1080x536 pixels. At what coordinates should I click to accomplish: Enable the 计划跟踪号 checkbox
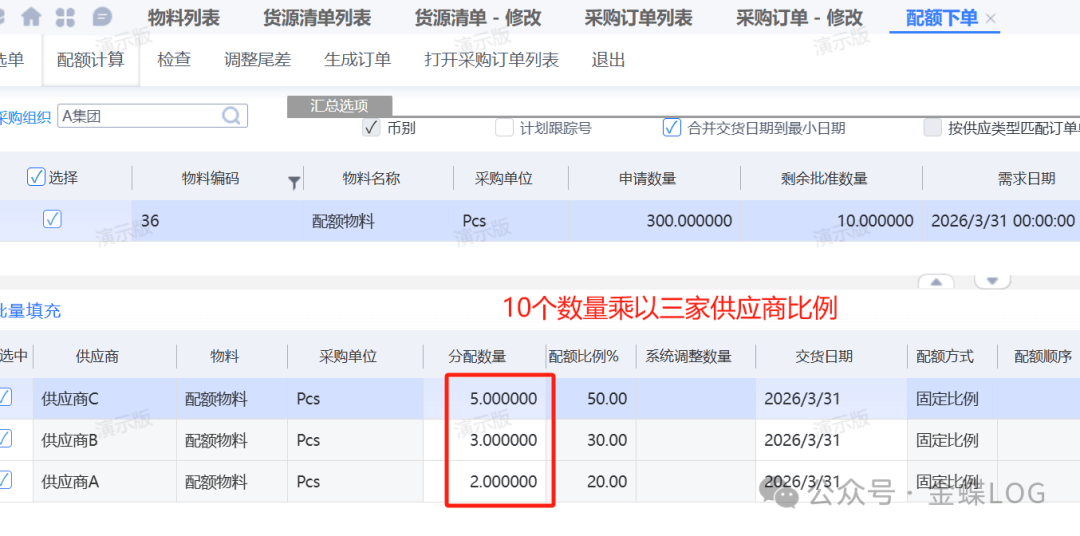click(x=505, y=128)
